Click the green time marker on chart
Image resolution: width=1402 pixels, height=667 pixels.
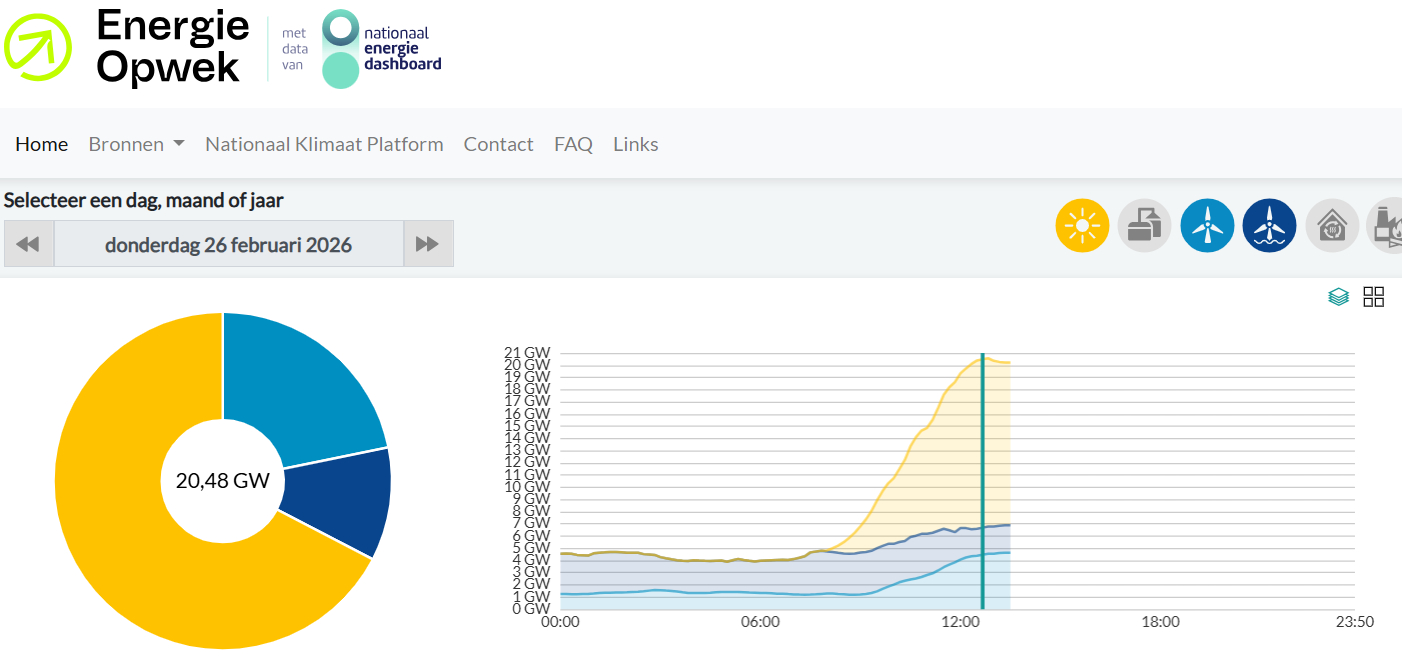983,480
